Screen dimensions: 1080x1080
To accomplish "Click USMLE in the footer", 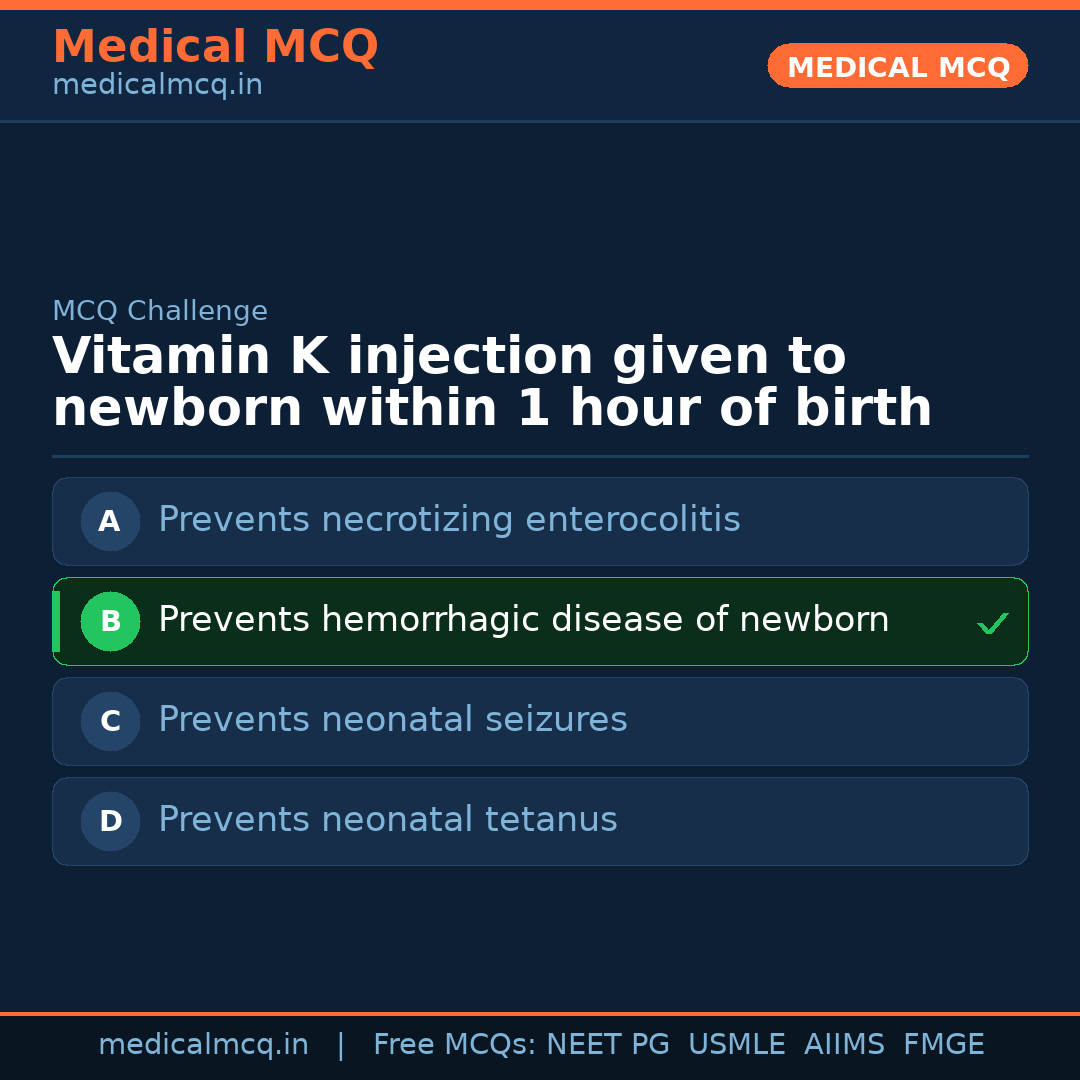I will tap(736, 1045).
